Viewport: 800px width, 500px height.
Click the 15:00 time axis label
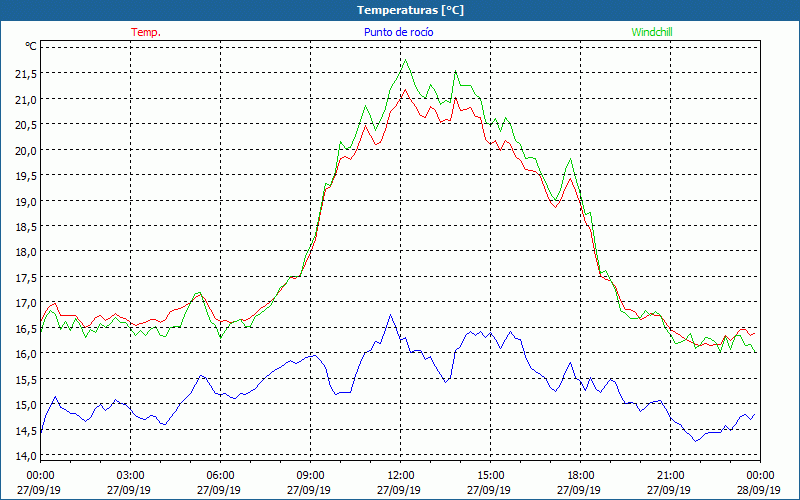click(x=490, y=476)
